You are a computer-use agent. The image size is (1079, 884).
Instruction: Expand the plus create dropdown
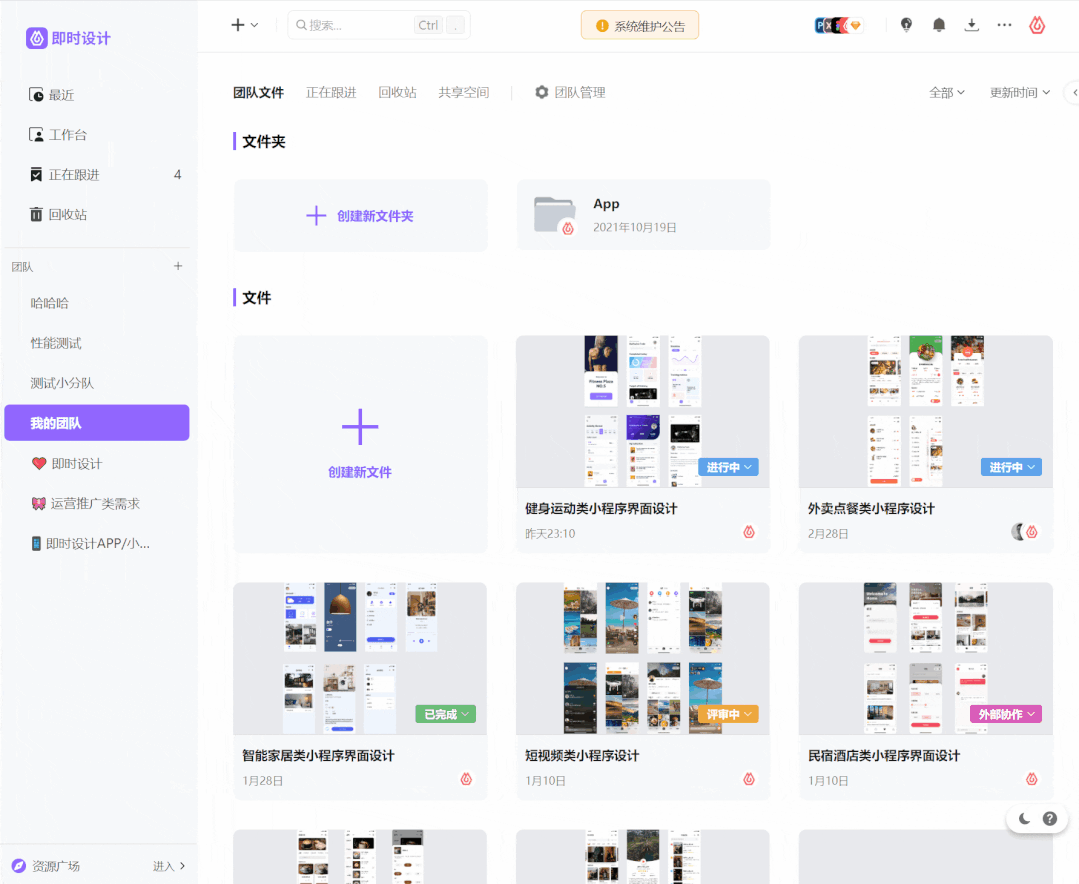pos(244,25)
